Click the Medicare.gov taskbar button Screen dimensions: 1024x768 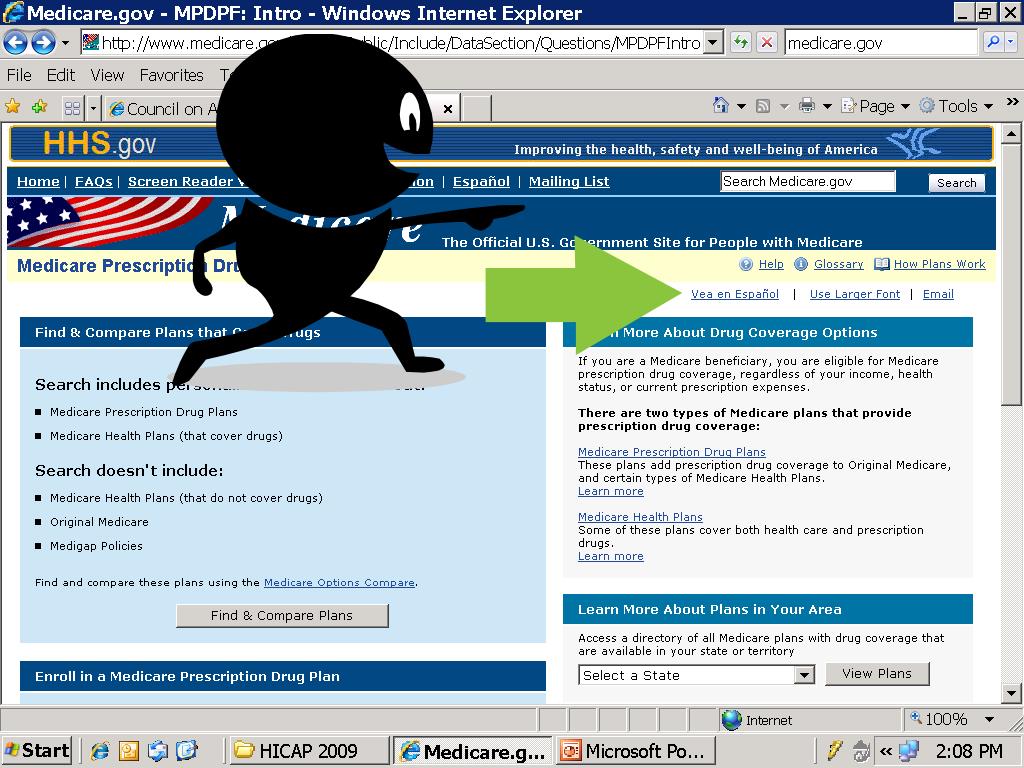472,751
